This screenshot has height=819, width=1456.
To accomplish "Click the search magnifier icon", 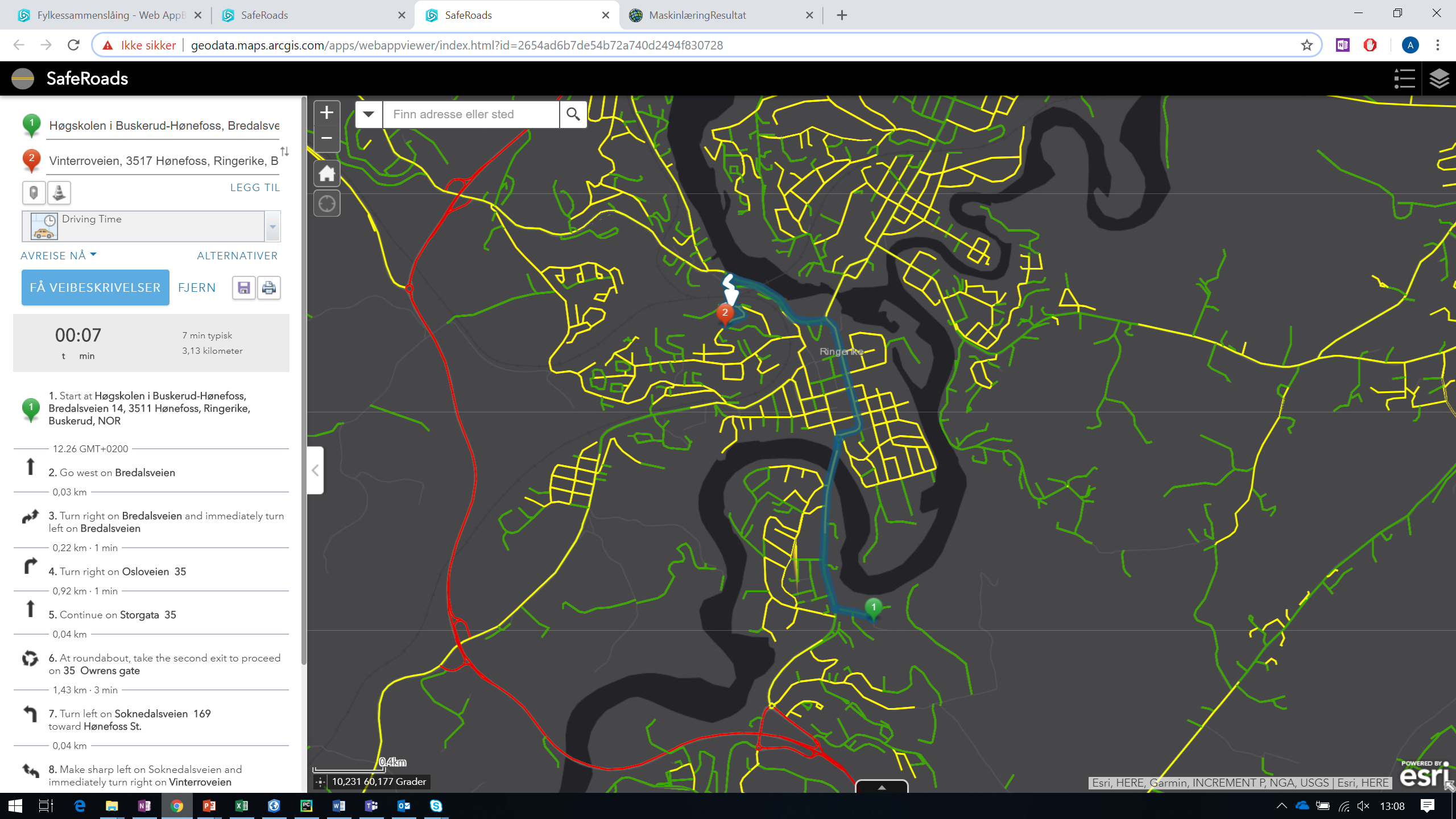I will 573,114.
